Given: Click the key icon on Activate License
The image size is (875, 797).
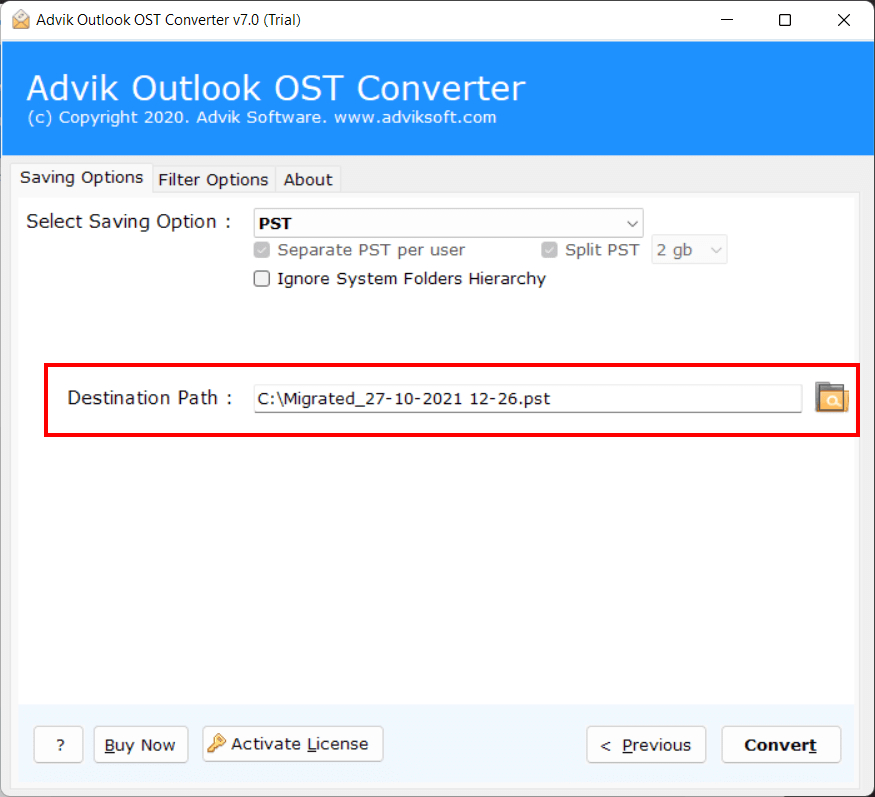Looking at the screenshot, I should tap(217, 743).
